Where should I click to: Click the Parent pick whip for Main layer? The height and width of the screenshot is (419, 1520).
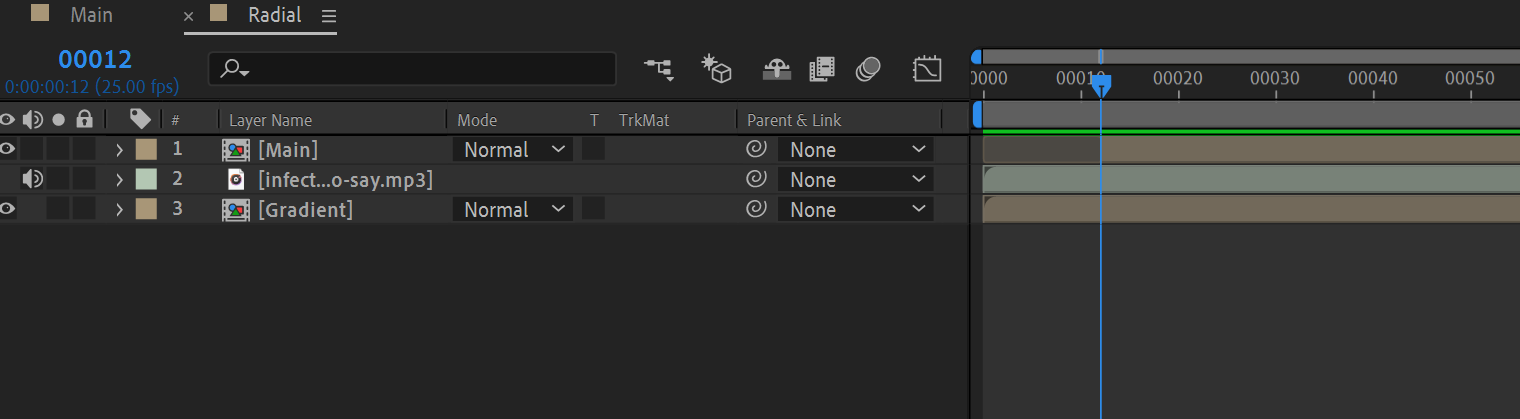tap(757, 150)
